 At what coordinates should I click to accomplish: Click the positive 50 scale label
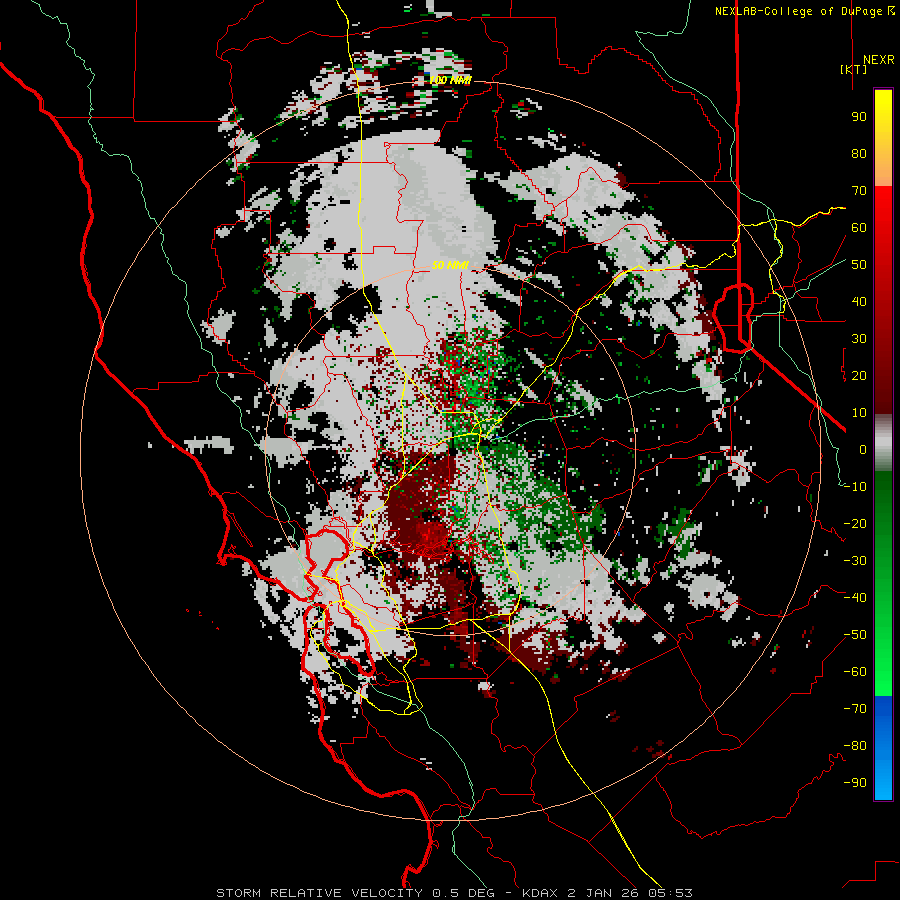(x=859, y=265)
